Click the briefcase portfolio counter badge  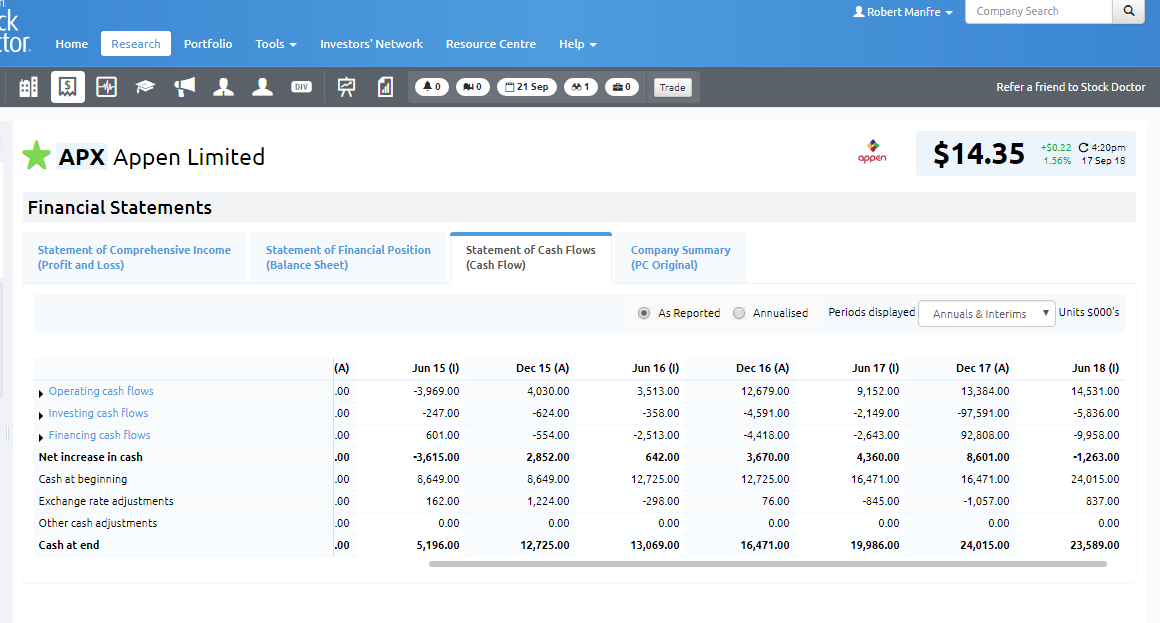coord(621,87)
